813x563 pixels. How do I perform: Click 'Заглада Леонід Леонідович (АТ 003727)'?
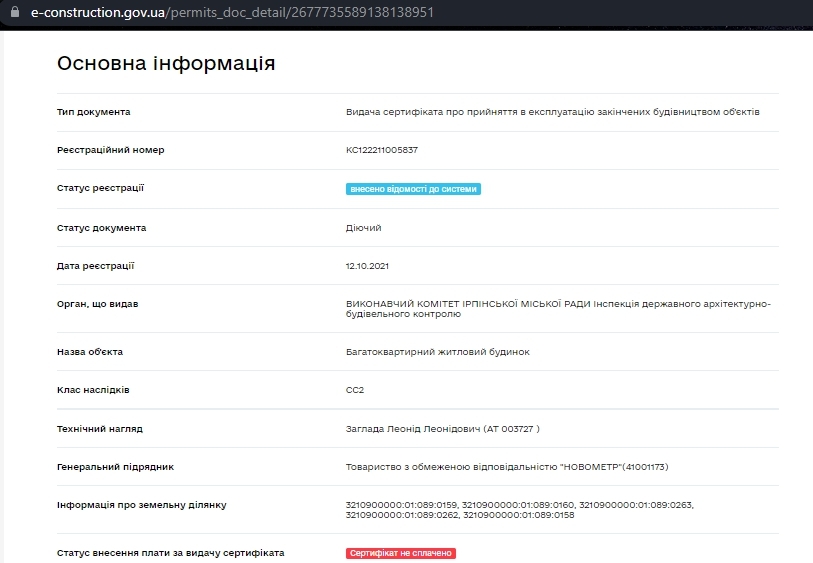(x=443, y=429)
